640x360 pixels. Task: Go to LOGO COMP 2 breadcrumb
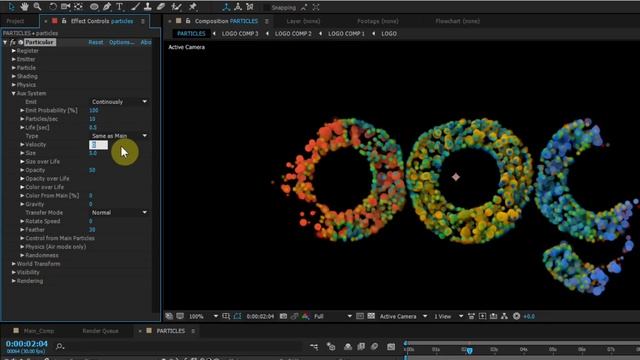[x=293, y=34]
